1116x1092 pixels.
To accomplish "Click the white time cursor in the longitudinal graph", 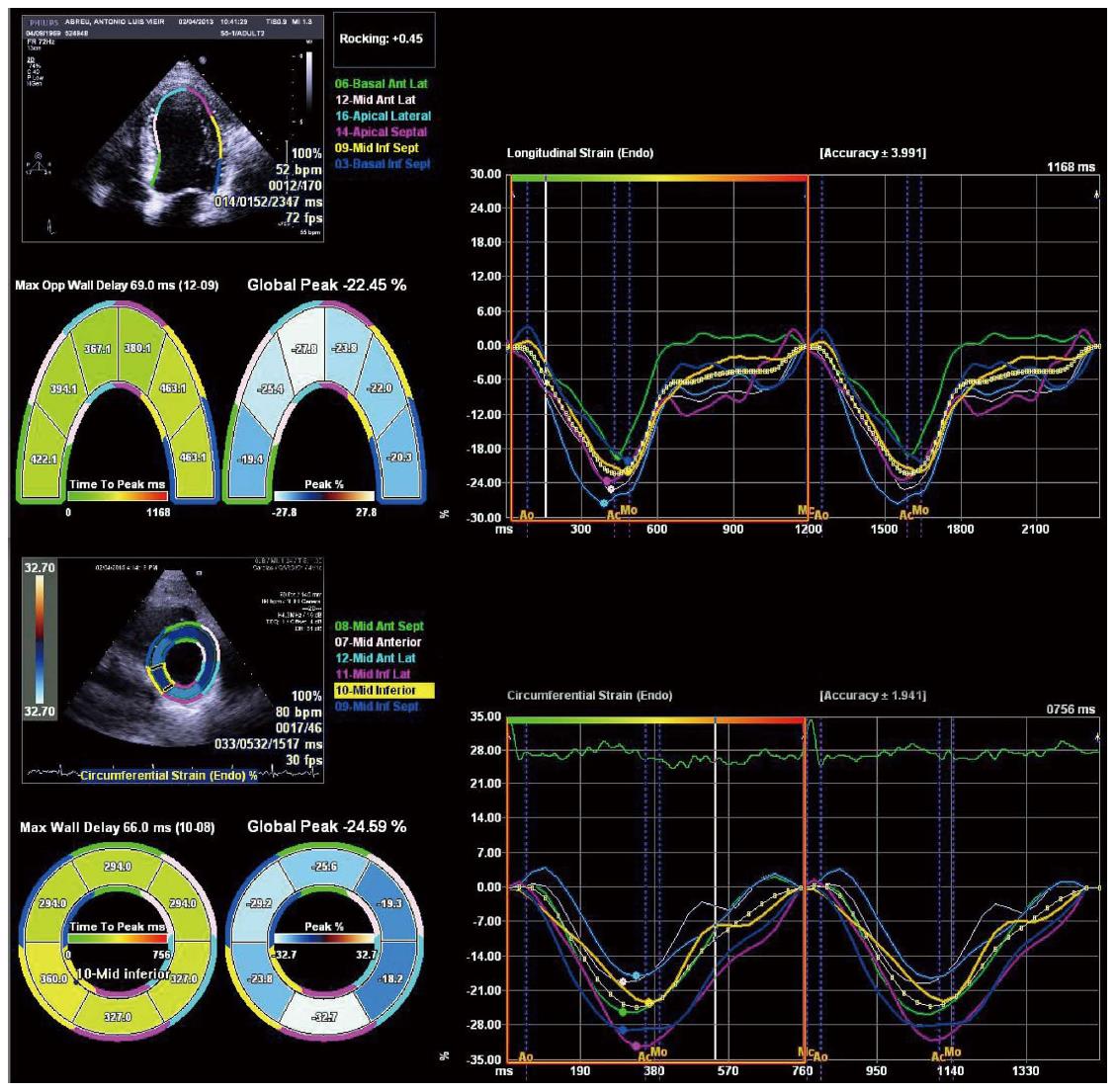I will point(546,349).
